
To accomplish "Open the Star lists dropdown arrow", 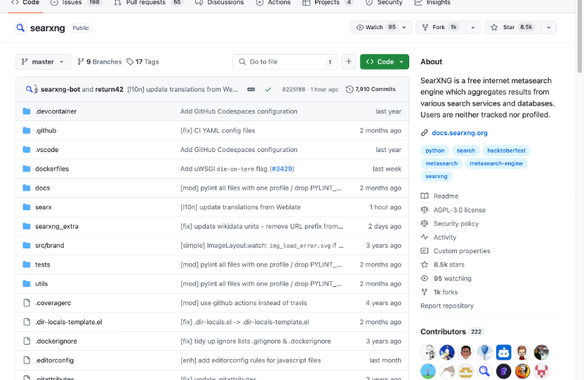I will [549, 27].
